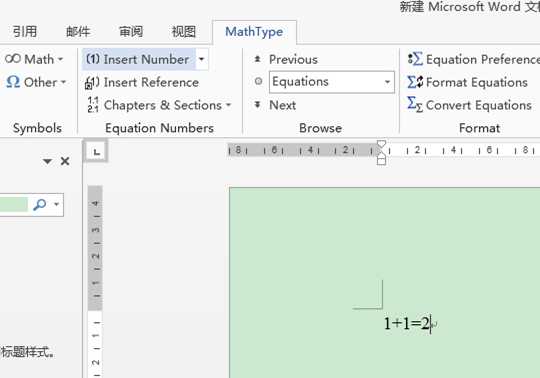Screen dimensions: 540x378
Task: Expand the Math symbols dropdown
Action: pyautogui.click(x=61, y=59)
